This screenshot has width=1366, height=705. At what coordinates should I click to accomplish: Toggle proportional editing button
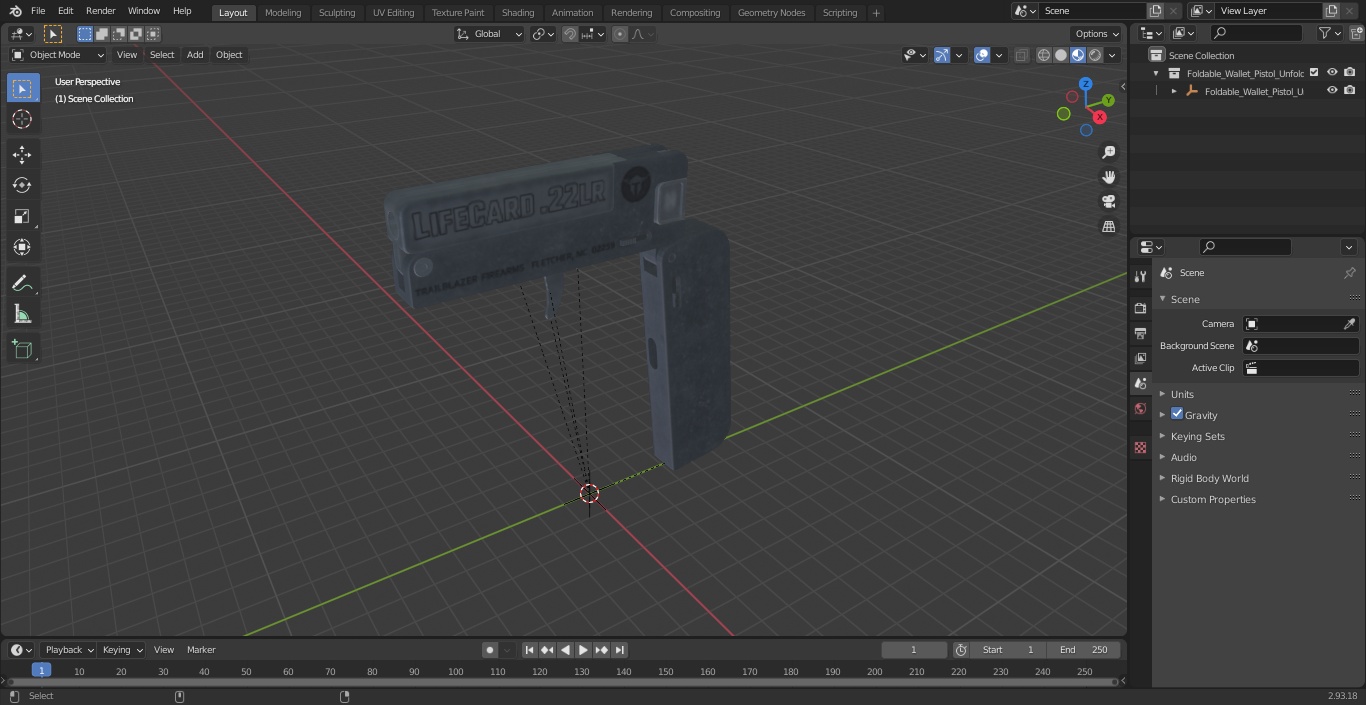[620, 34]
